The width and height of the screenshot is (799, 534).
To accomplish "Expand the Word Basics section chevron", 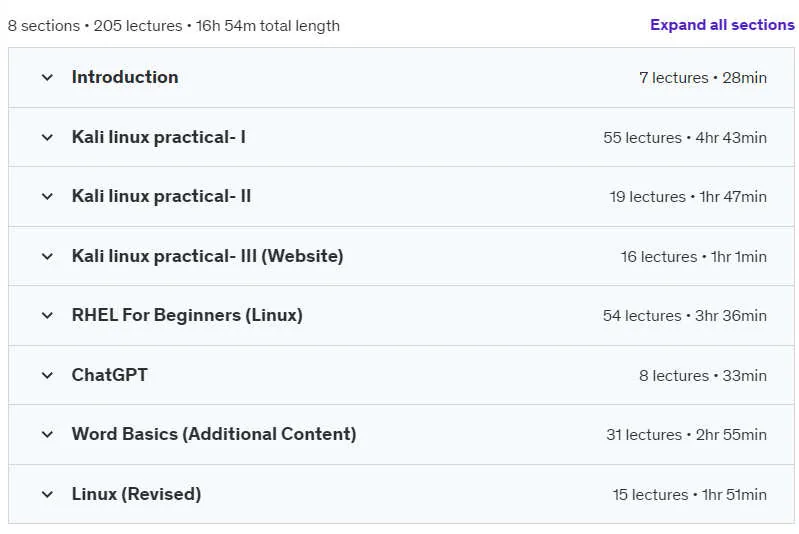I will [x=47, y=435].
